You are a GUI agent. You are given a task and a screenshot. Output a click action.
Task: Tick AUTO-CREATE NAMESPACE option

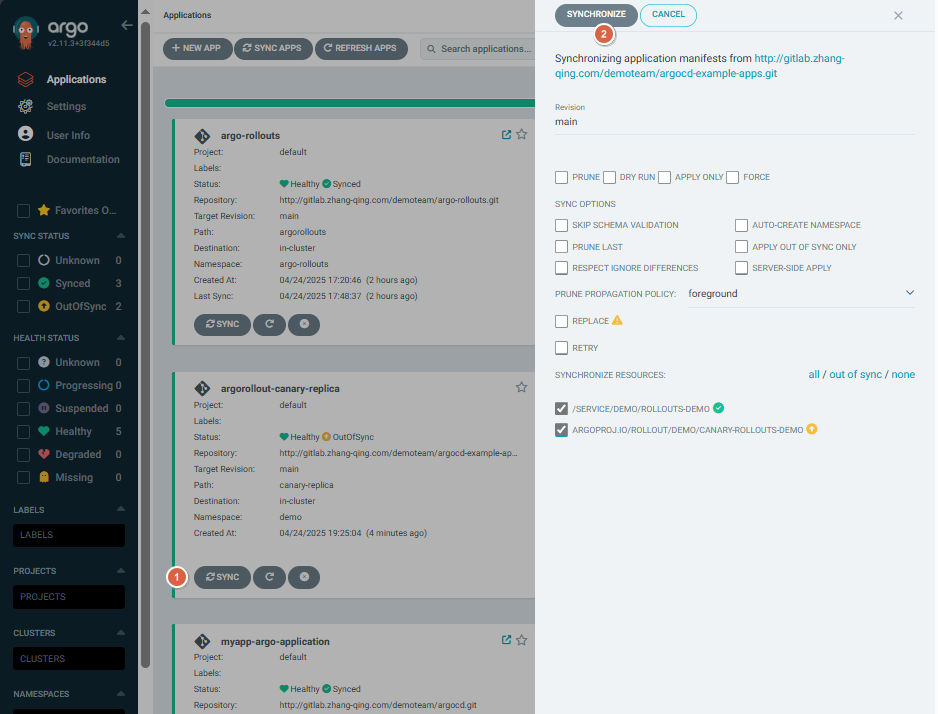[741, 225]
